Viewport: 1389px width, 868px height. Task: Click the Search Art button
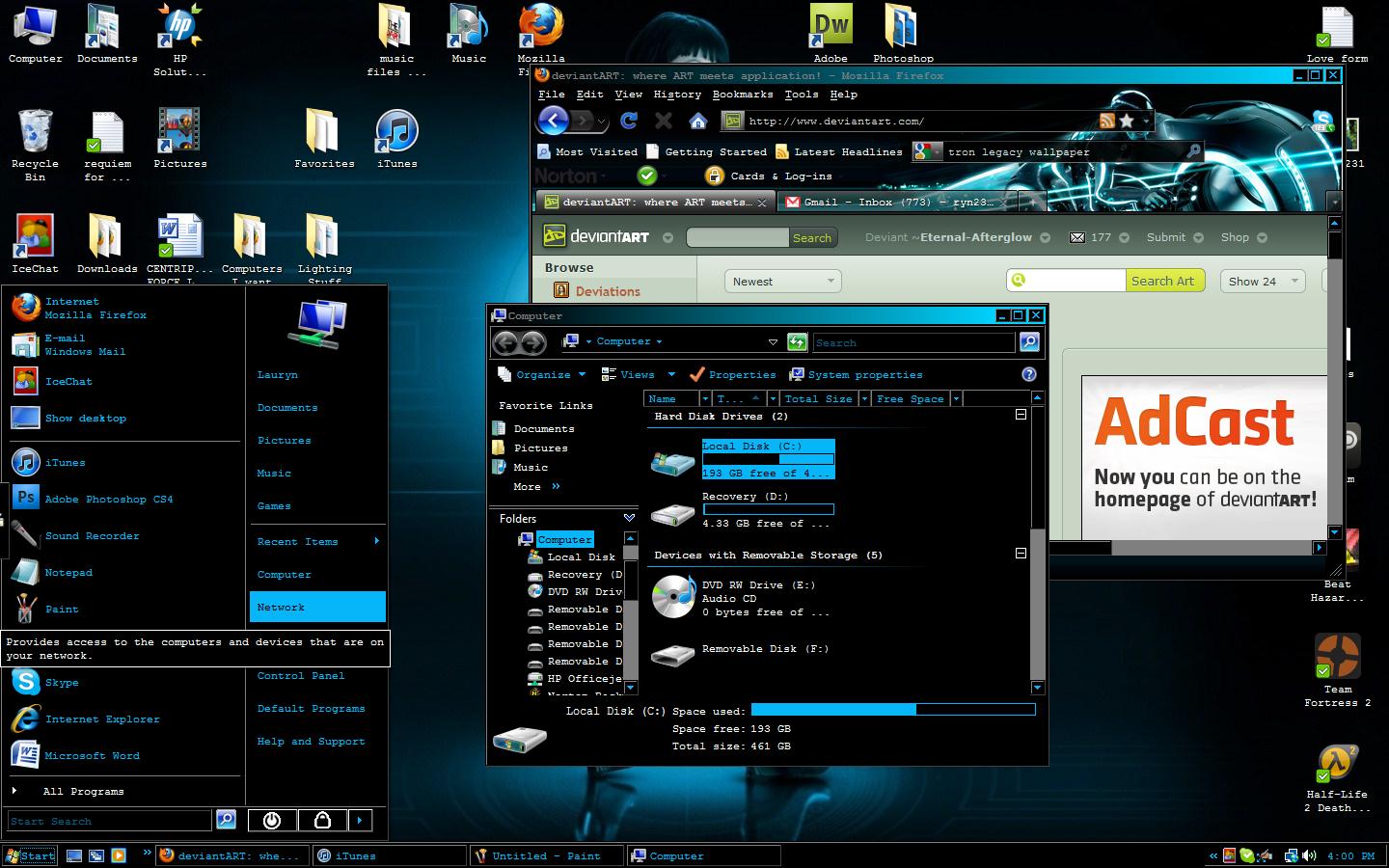click(1164, 281)
